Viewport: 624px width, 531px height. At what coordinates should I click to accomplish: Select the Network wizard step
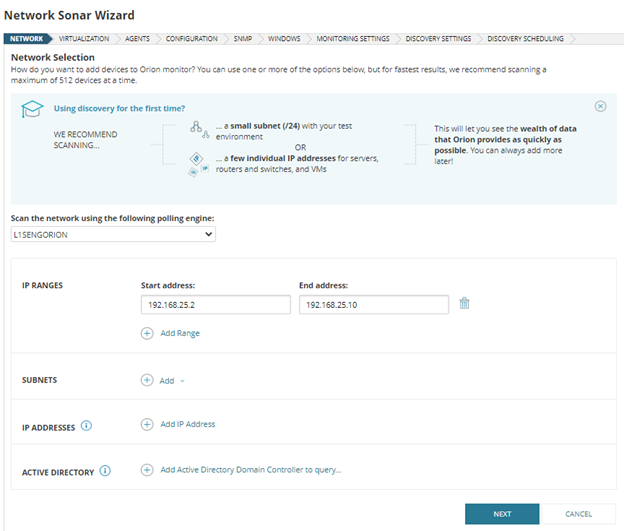[27, 39]
